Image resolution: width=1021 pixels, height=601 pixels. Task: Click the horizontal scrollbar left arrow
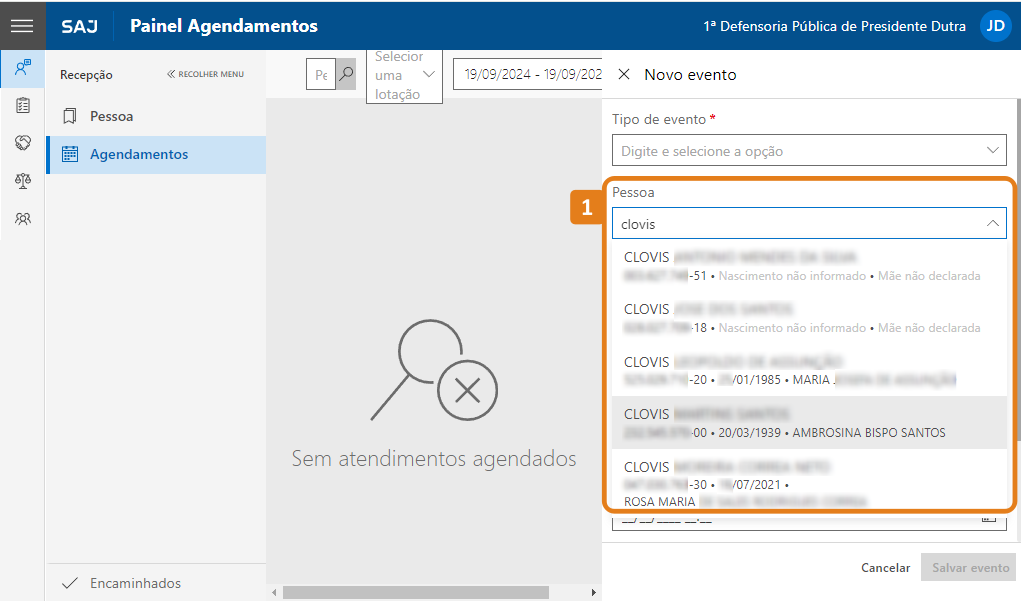coord(274,592)
